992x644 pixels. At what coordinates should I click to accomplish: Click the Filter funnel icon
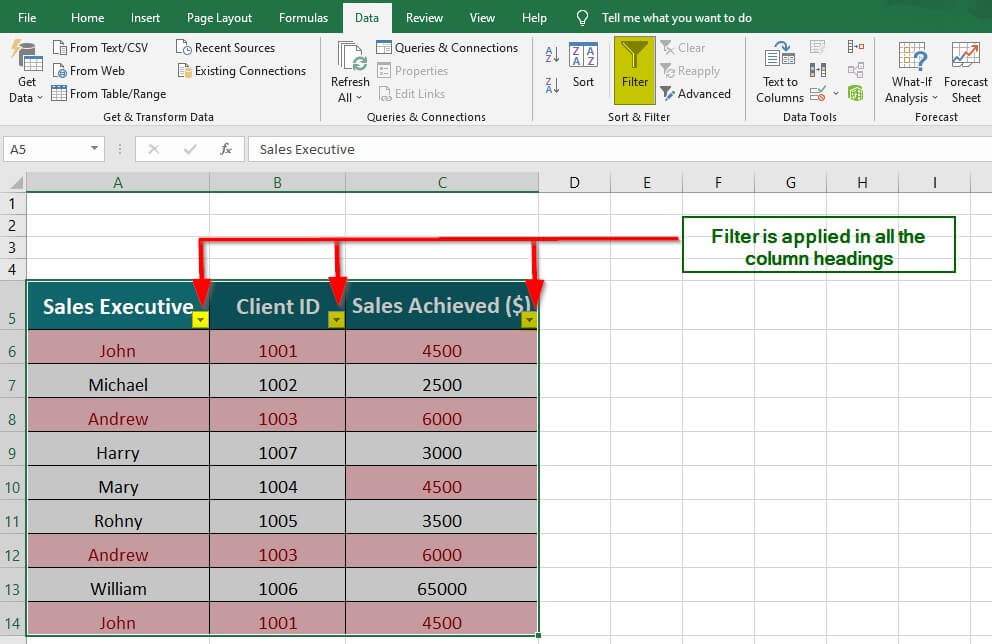634,60
